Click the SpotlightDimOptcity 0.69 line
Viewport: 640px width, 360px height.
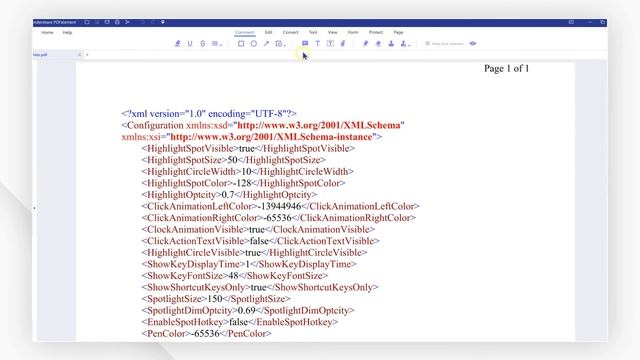coord(248,311)
